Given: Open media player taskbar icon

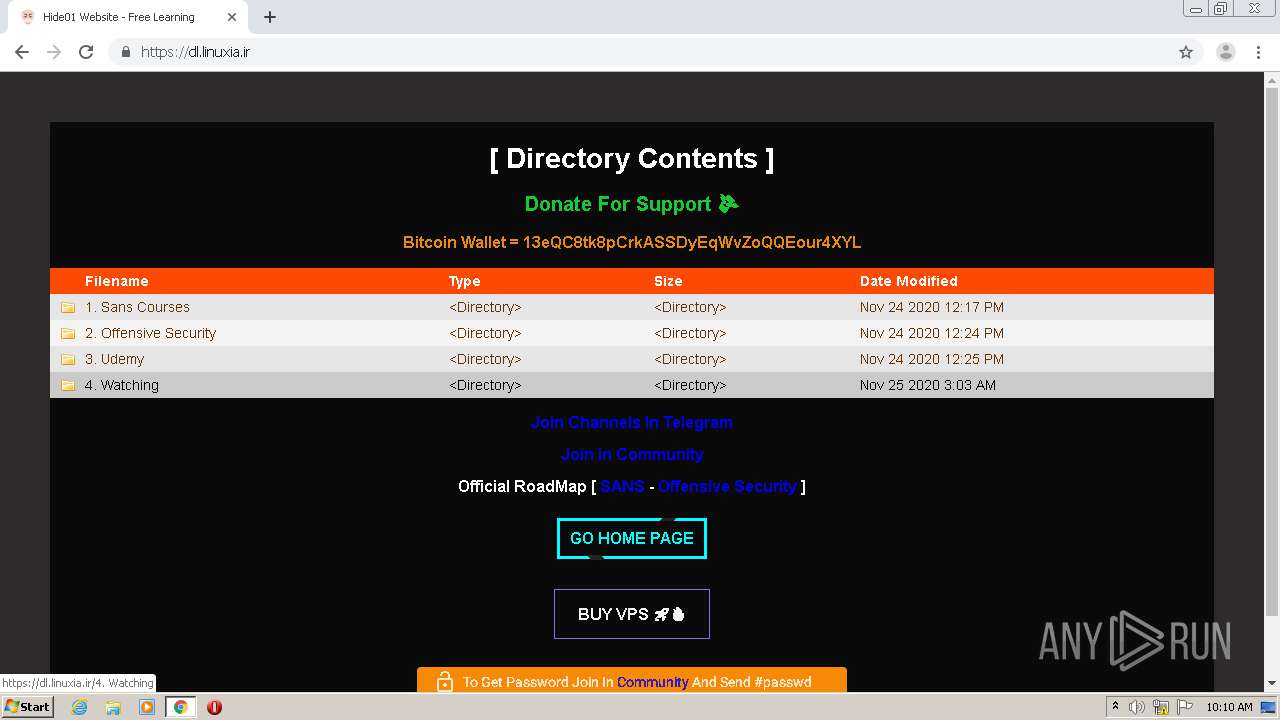Looking at the screenshot, I should point(147,707).
